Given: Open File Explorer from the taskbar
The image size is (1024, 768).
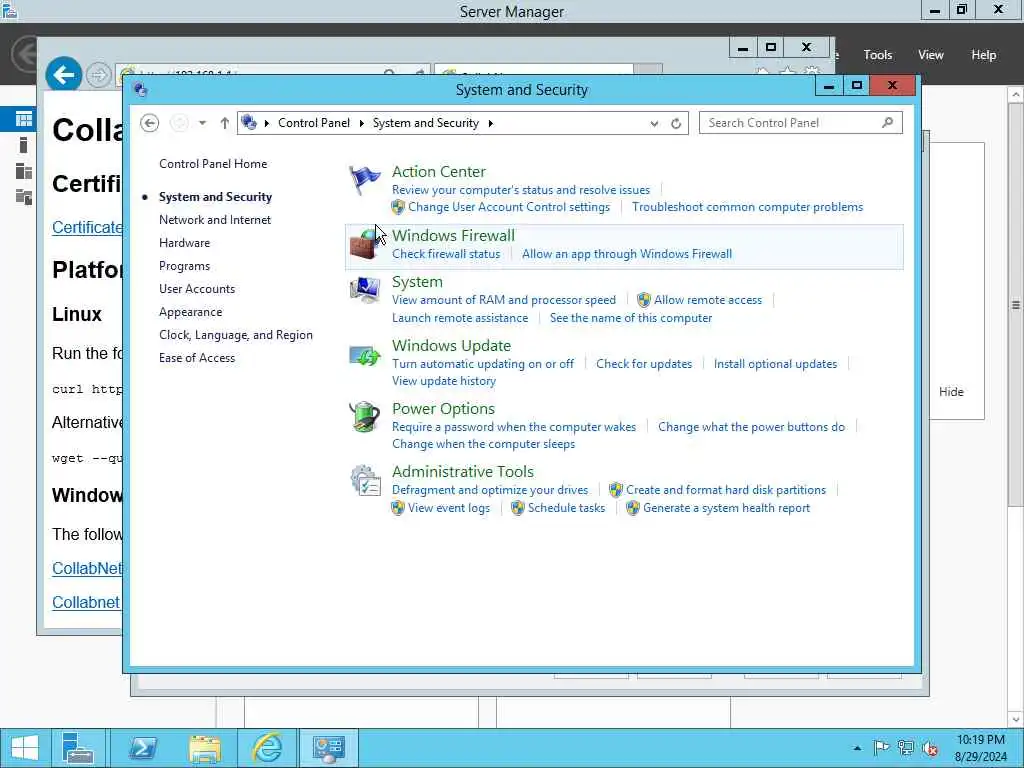Looking at the screenshot, I should point(204,748).
